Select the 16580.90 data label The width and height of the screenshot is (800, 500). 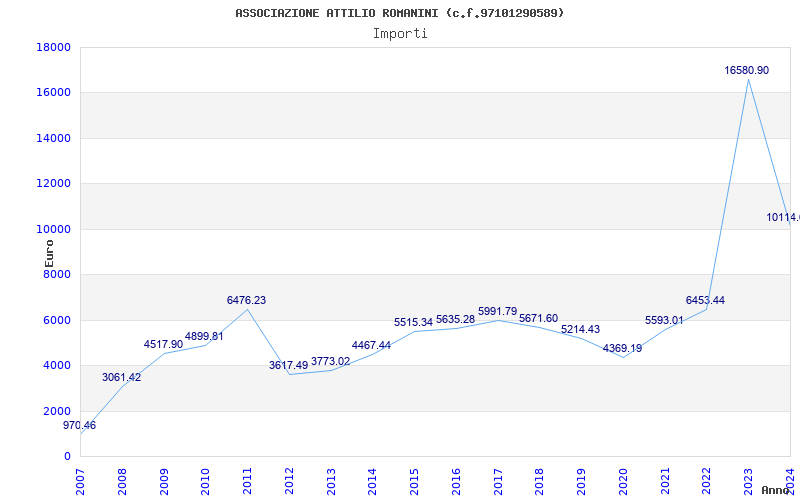746,70
